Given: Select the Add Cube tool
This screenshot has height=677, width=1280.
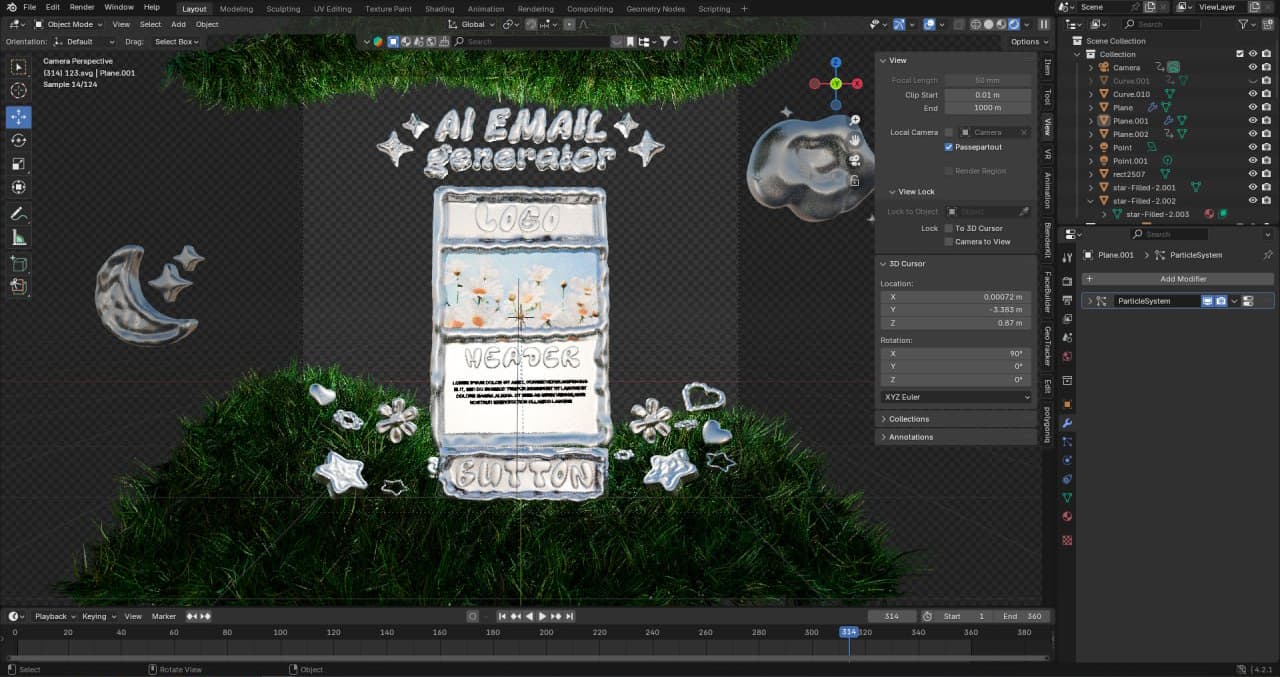Looking at the screenshot, I should click(19, 263).
